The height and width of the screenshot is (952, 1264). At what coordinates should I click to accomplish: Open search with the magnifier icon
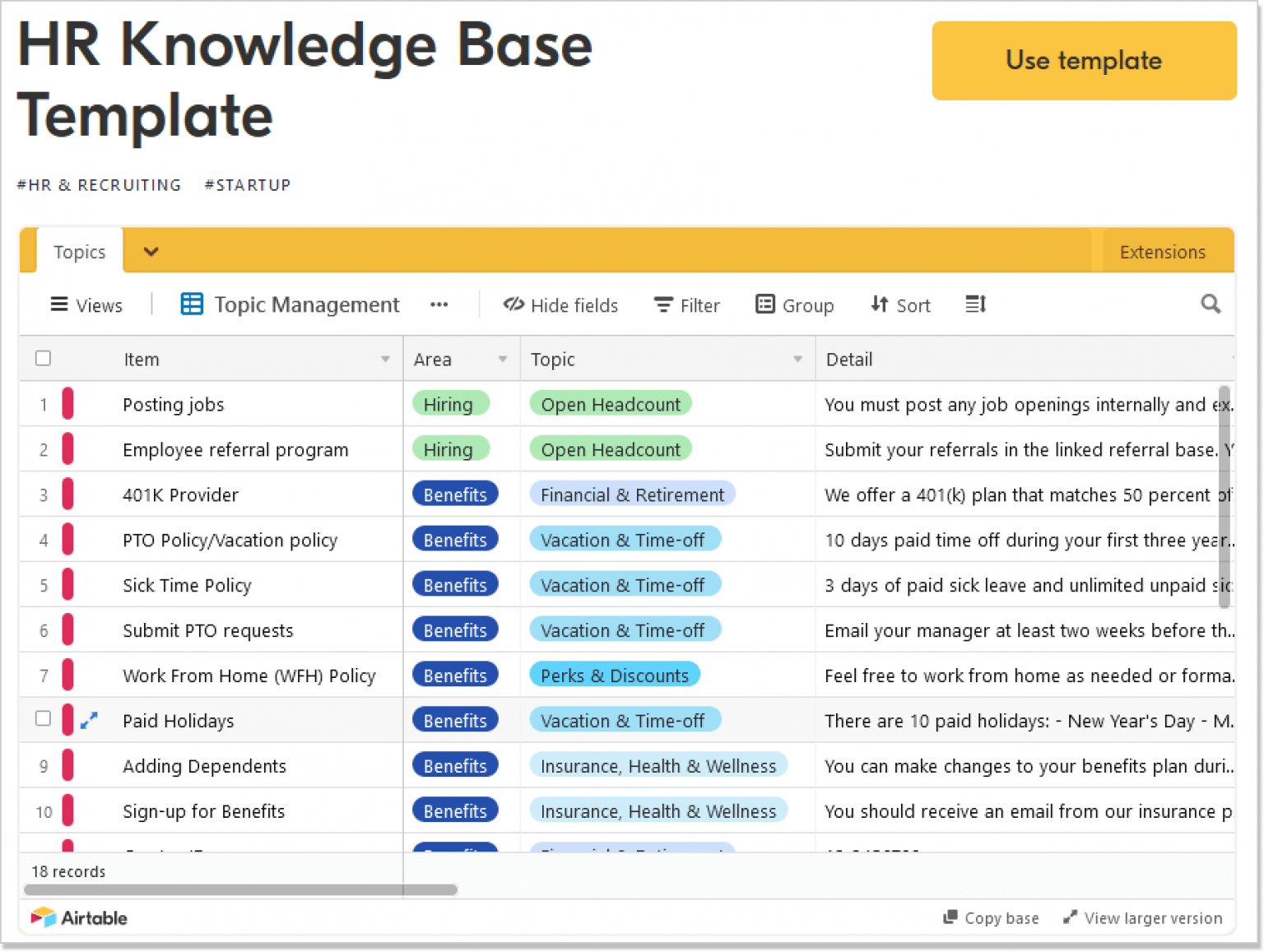(x=1211, y=304)
